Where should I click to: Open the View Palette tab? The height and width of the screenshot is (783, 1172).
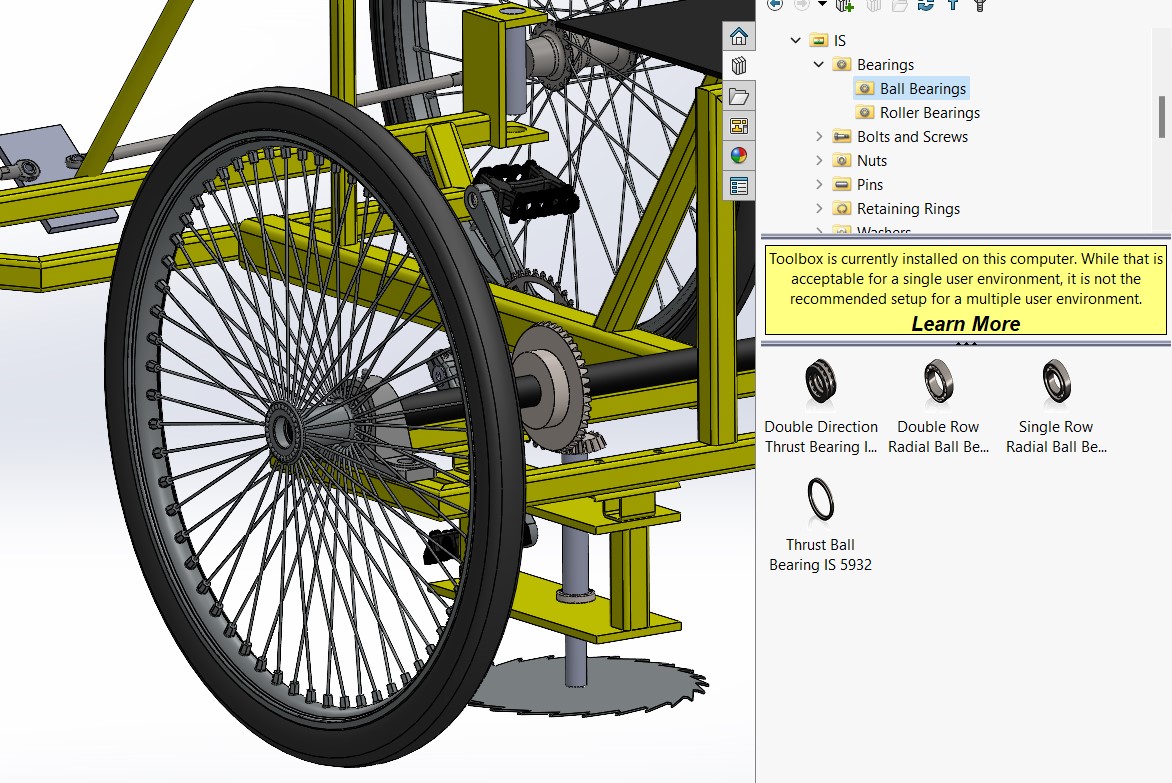[x=738, y=126]
